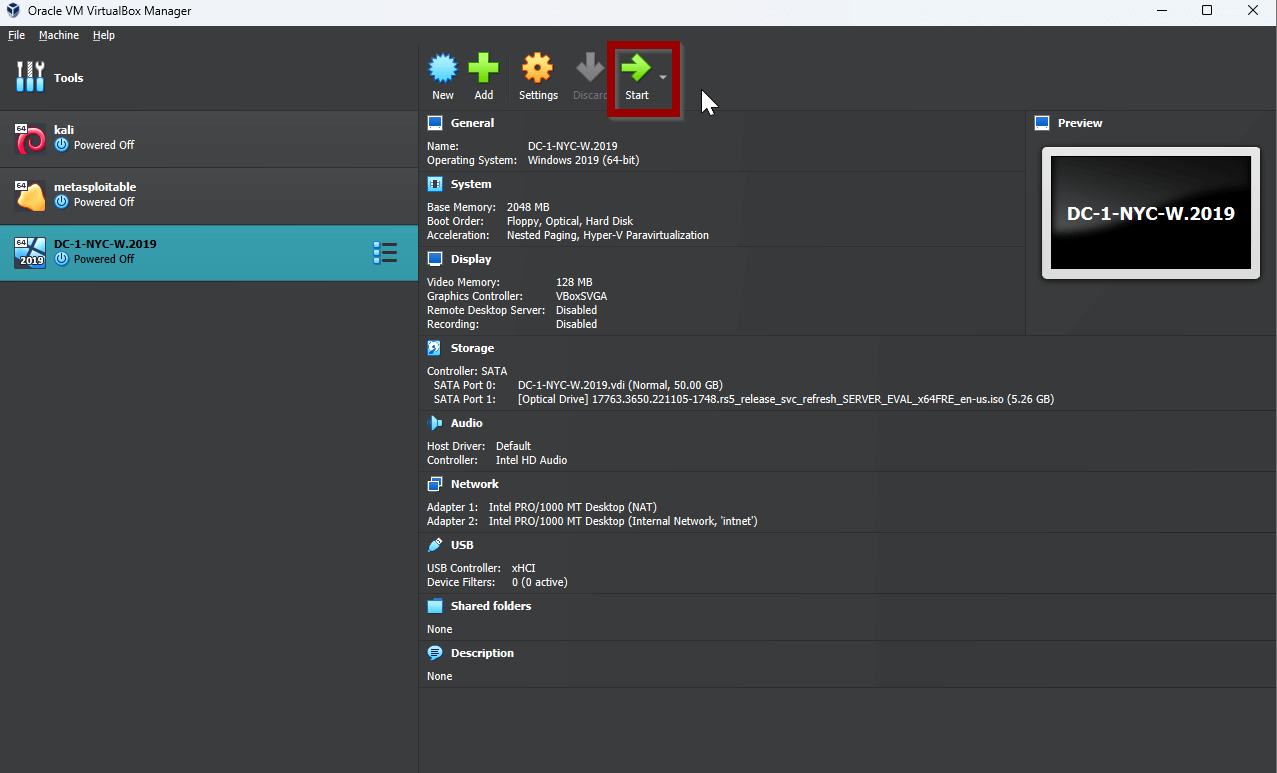Open the General settings heading link

pyautogui.click(x=472, y=123)
